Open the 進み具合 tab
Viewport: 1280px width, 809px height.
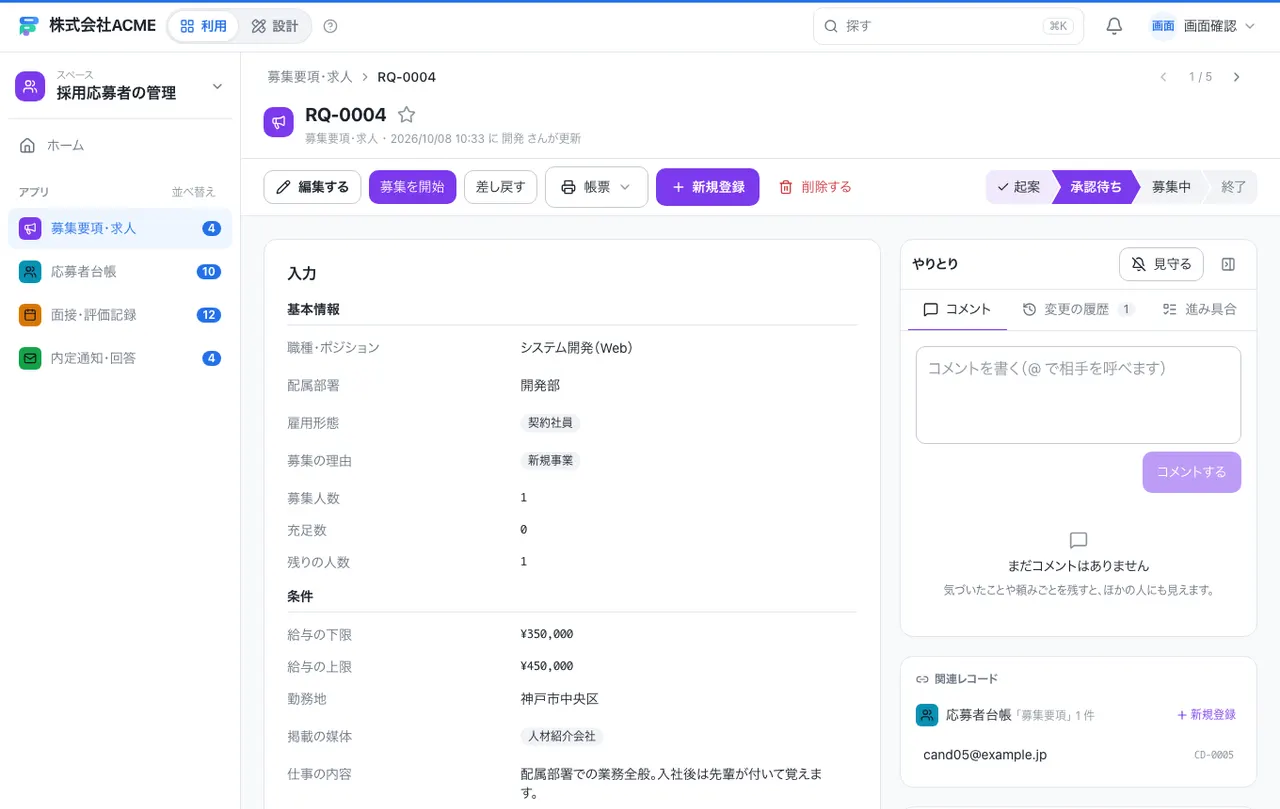[1199, 309]
